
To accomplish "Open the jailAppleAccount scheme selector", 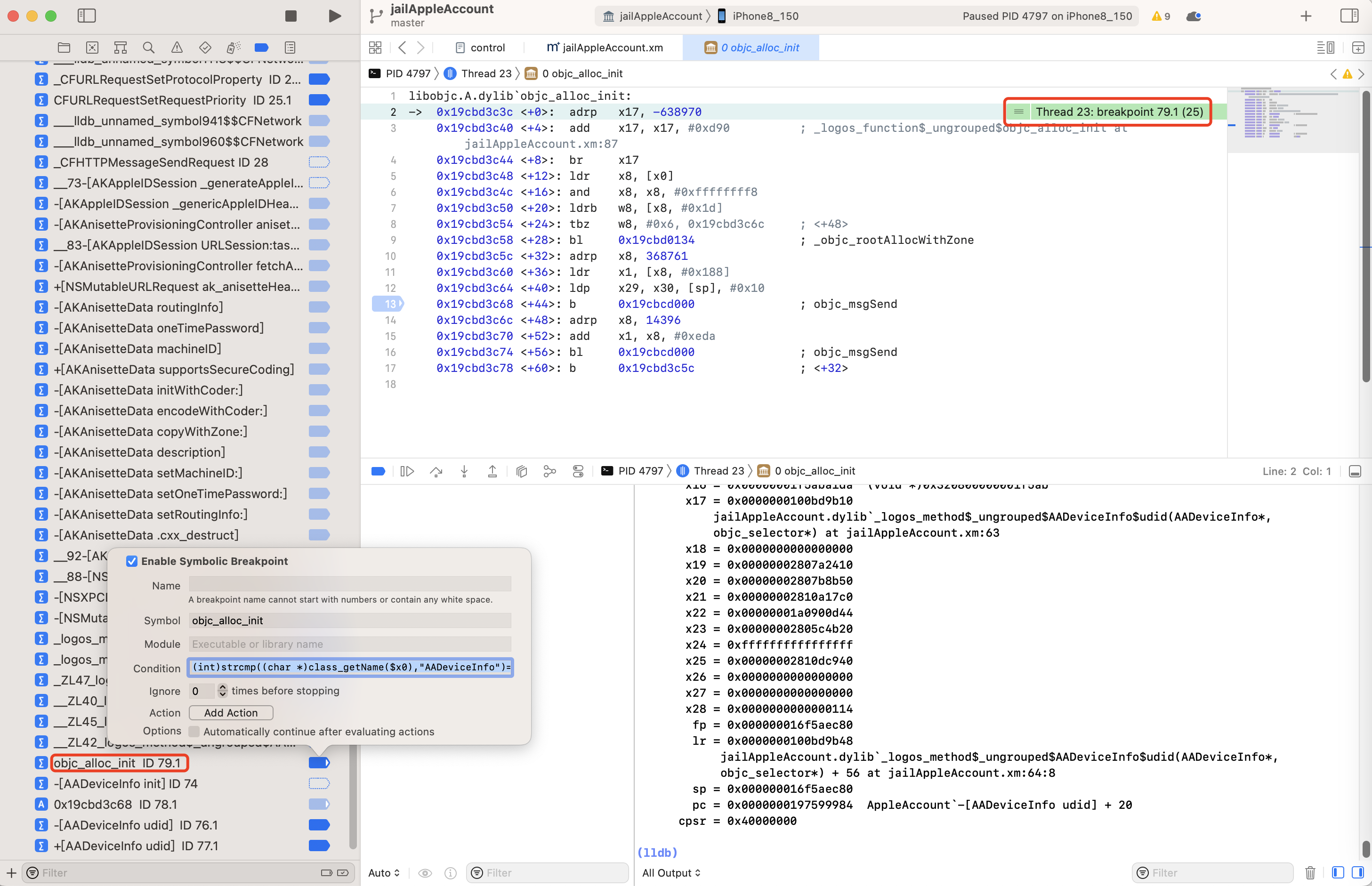I will pyautogui.click(x=653, y=16).
